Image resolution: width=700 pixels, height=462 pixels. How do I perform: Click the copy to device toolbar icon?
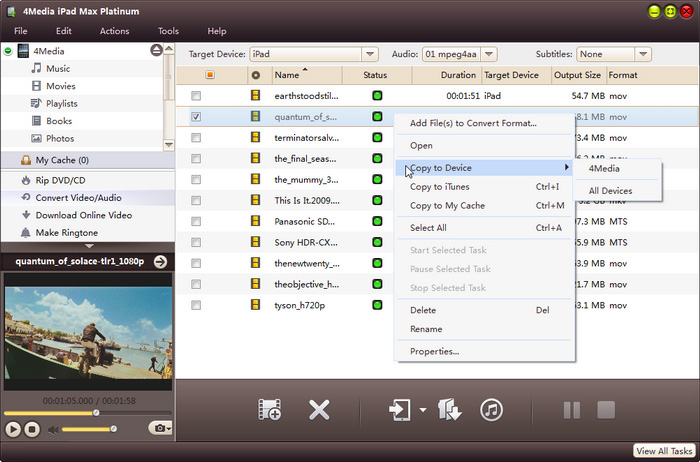[x=400, y=409]
